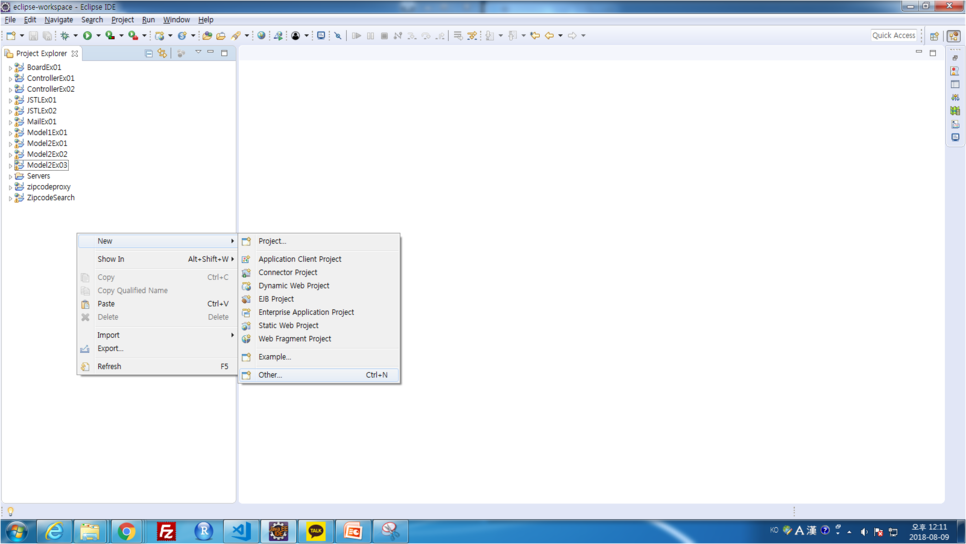Open Chrome from the taskbar
Viewport: 966px width, 544px height.
coord(126,531)
